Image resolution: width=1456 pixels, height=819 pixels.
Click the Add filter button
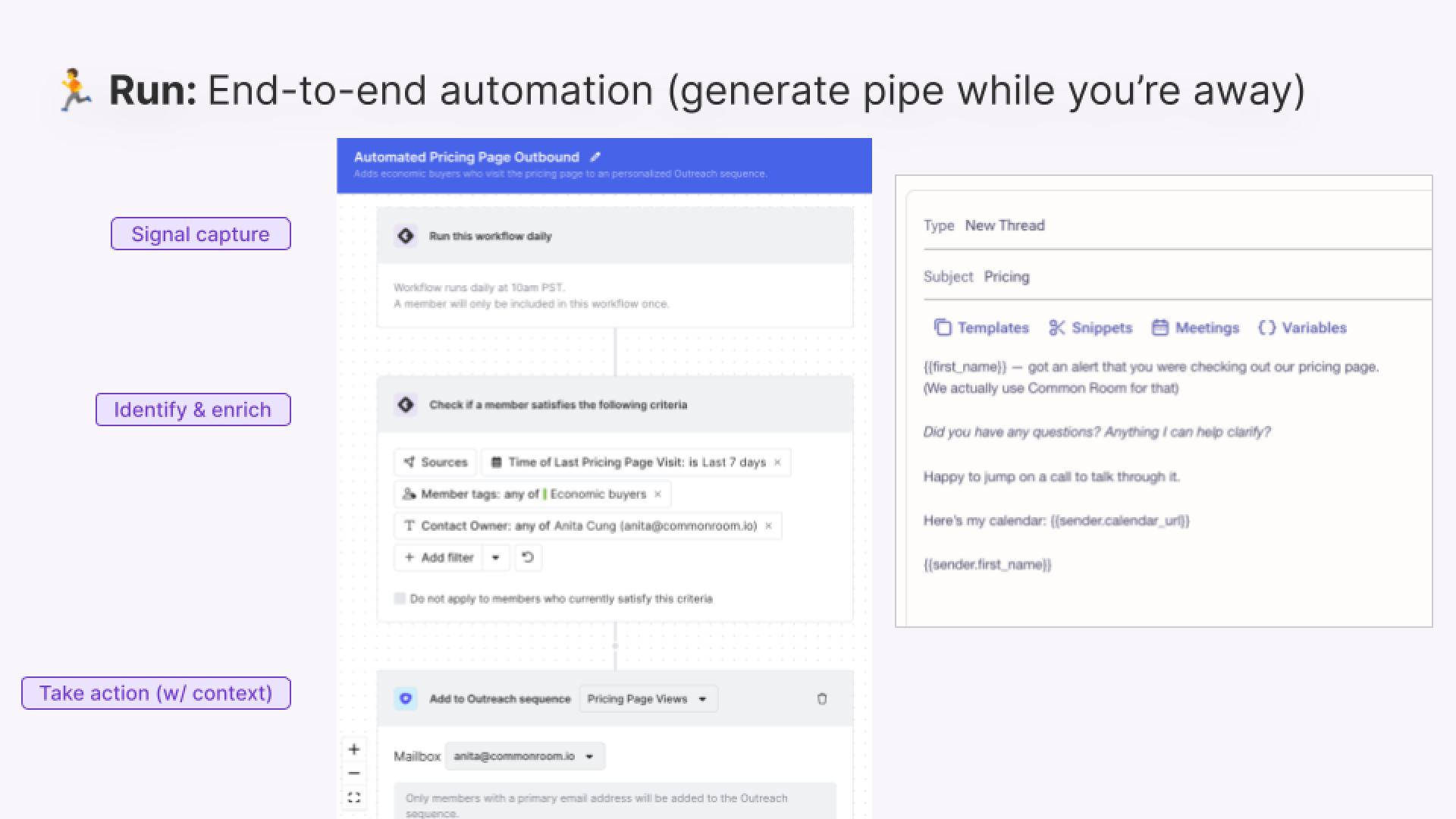click(x=439, y=557)
